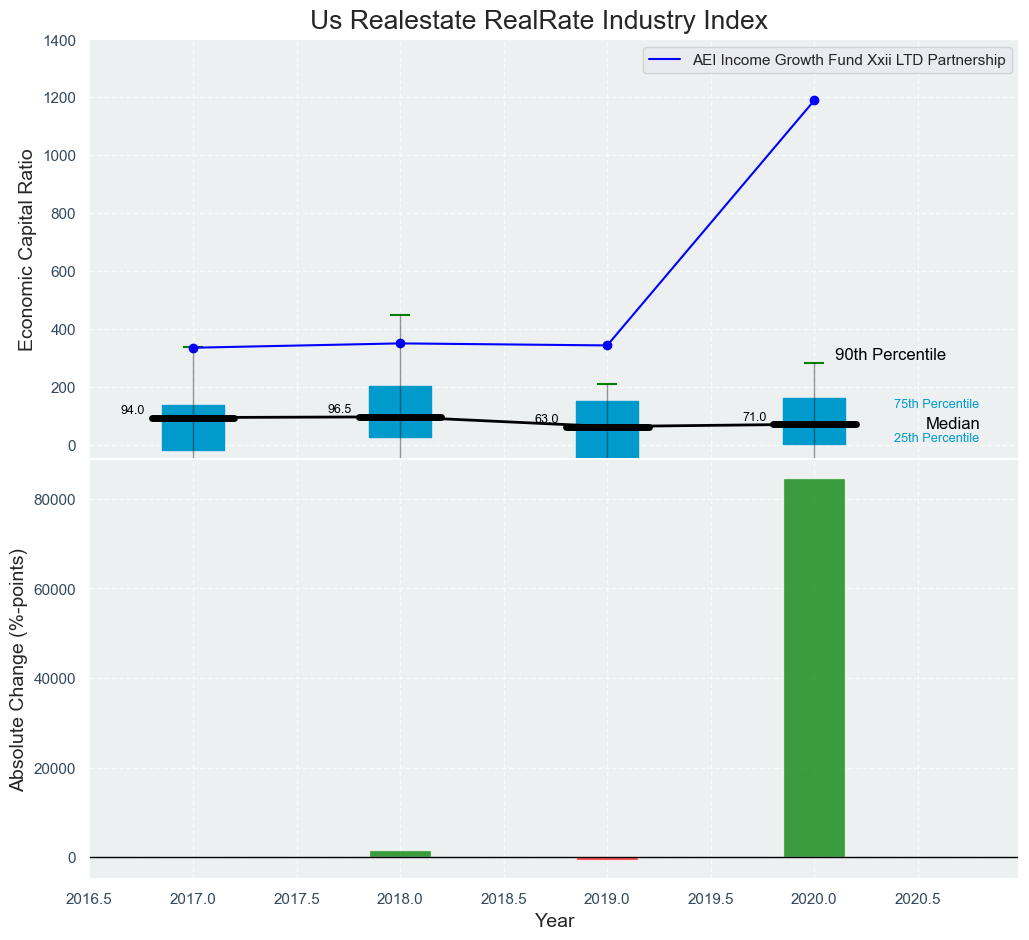Select the blue data point at 2019
Image resolution: width=1029 pixels, height=940 pixels.
coord(607,346)
